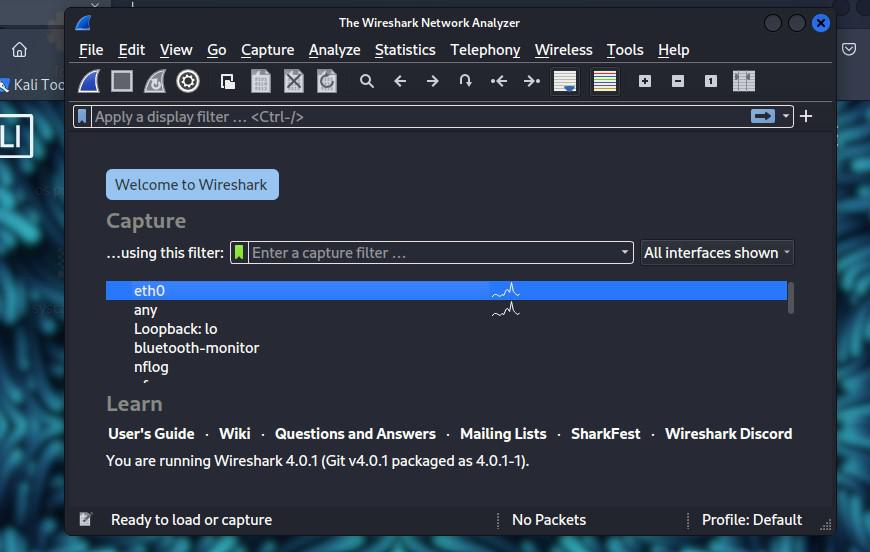
Task: Open the File menu
Action: (91, 50)
